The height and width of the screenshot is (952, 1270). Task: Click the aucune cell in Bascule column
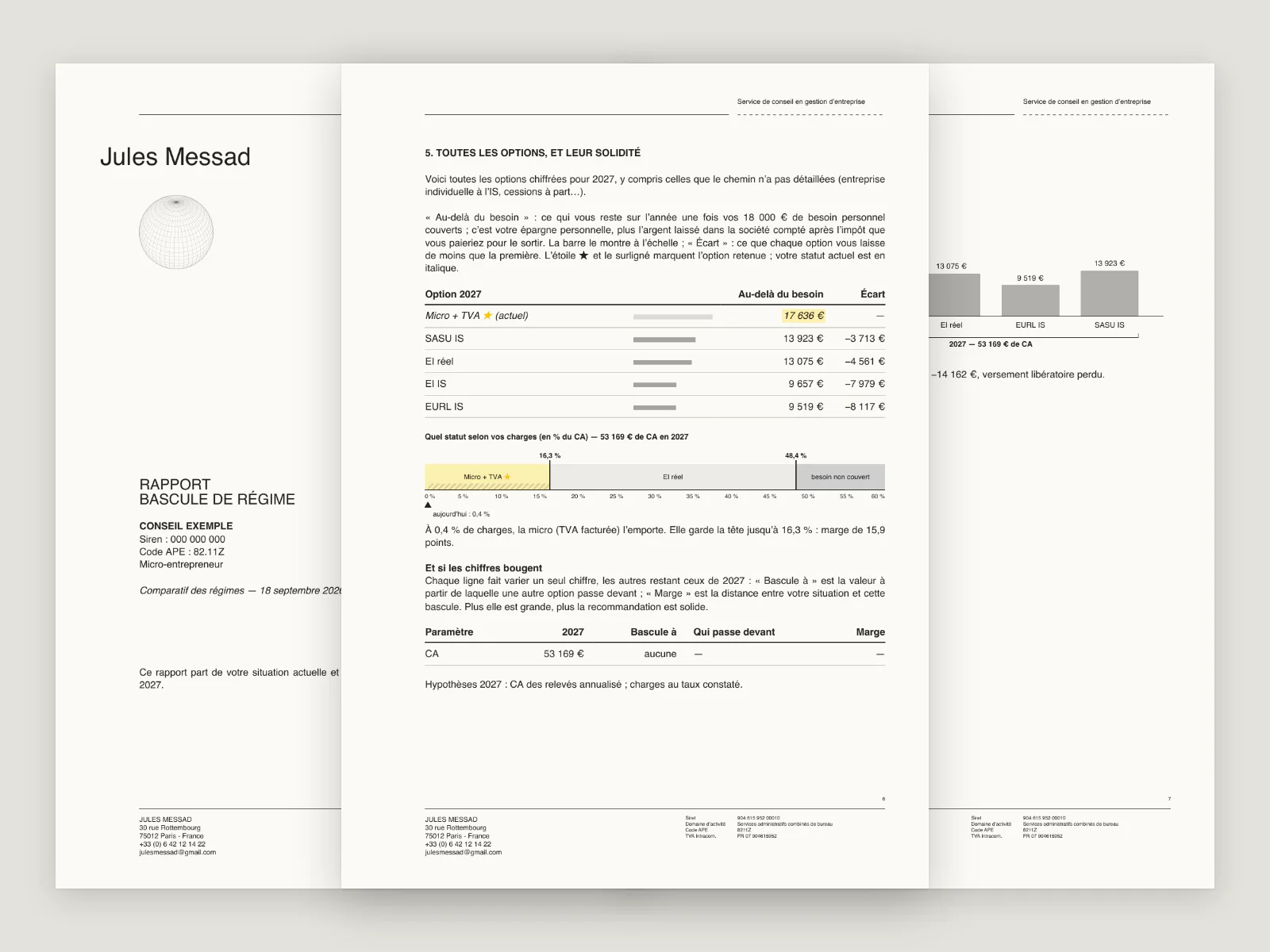pos(660,654)
